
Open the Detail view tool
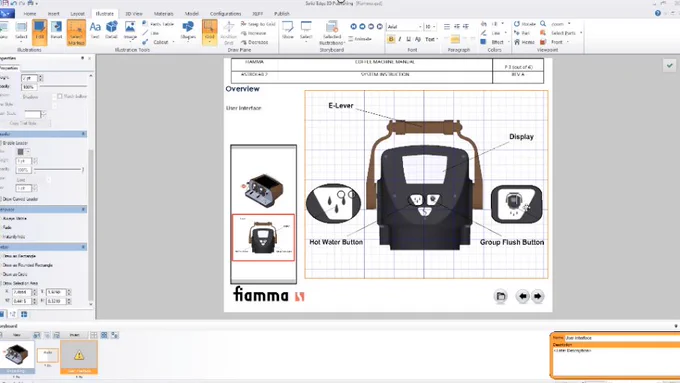tap(111, 30)
